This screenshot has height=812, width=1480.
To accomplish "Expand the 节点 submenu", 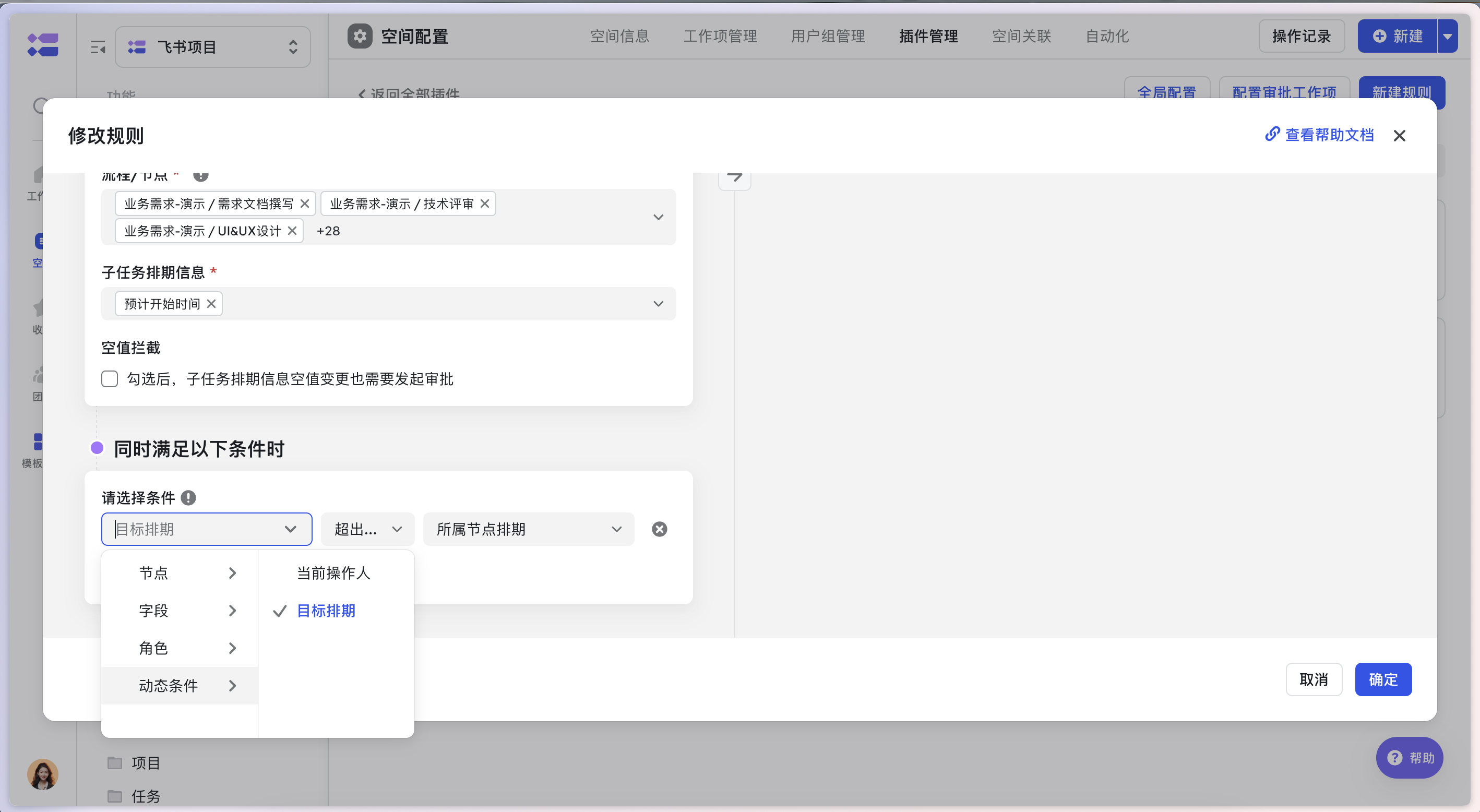I will pyautogui.click(x=180, y=572).
